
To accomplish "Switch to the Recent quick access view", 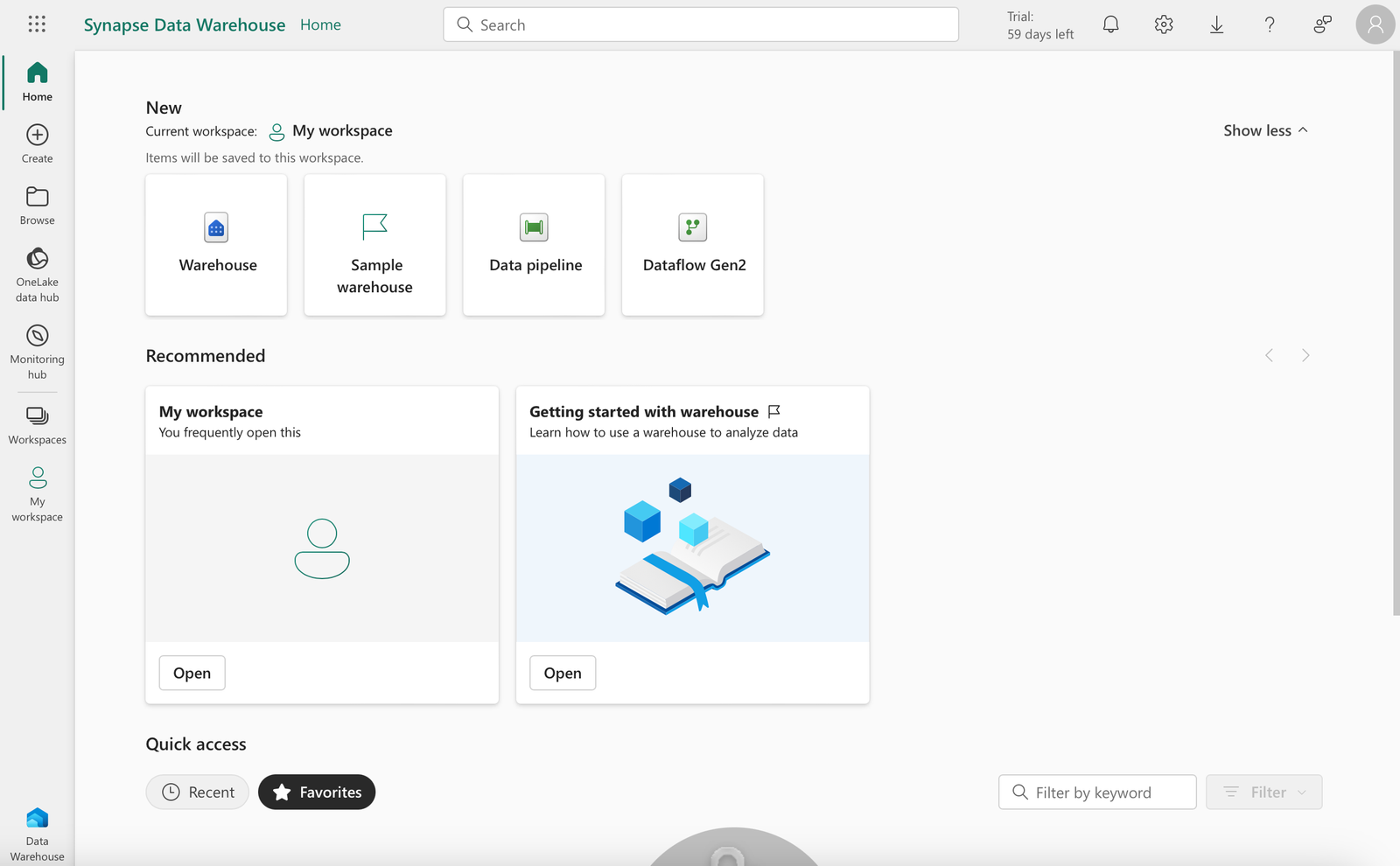I will (x=197, y=792).
